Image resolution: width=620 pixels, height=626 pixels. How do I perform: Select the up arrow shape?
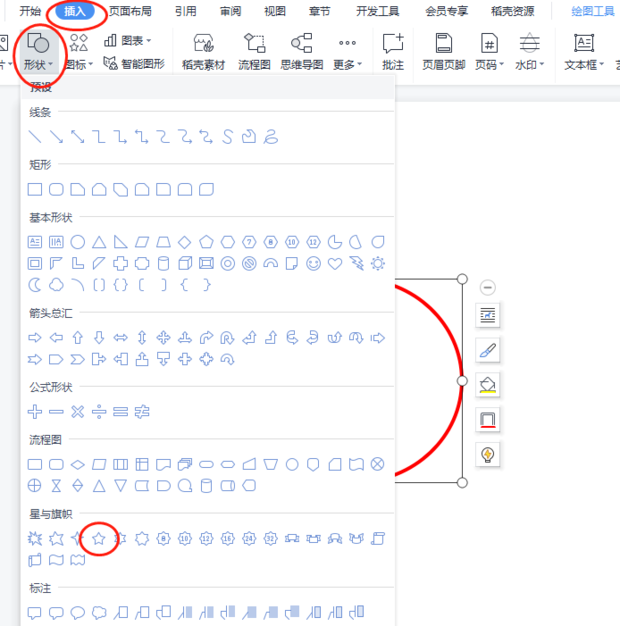[x=77, y=338]
